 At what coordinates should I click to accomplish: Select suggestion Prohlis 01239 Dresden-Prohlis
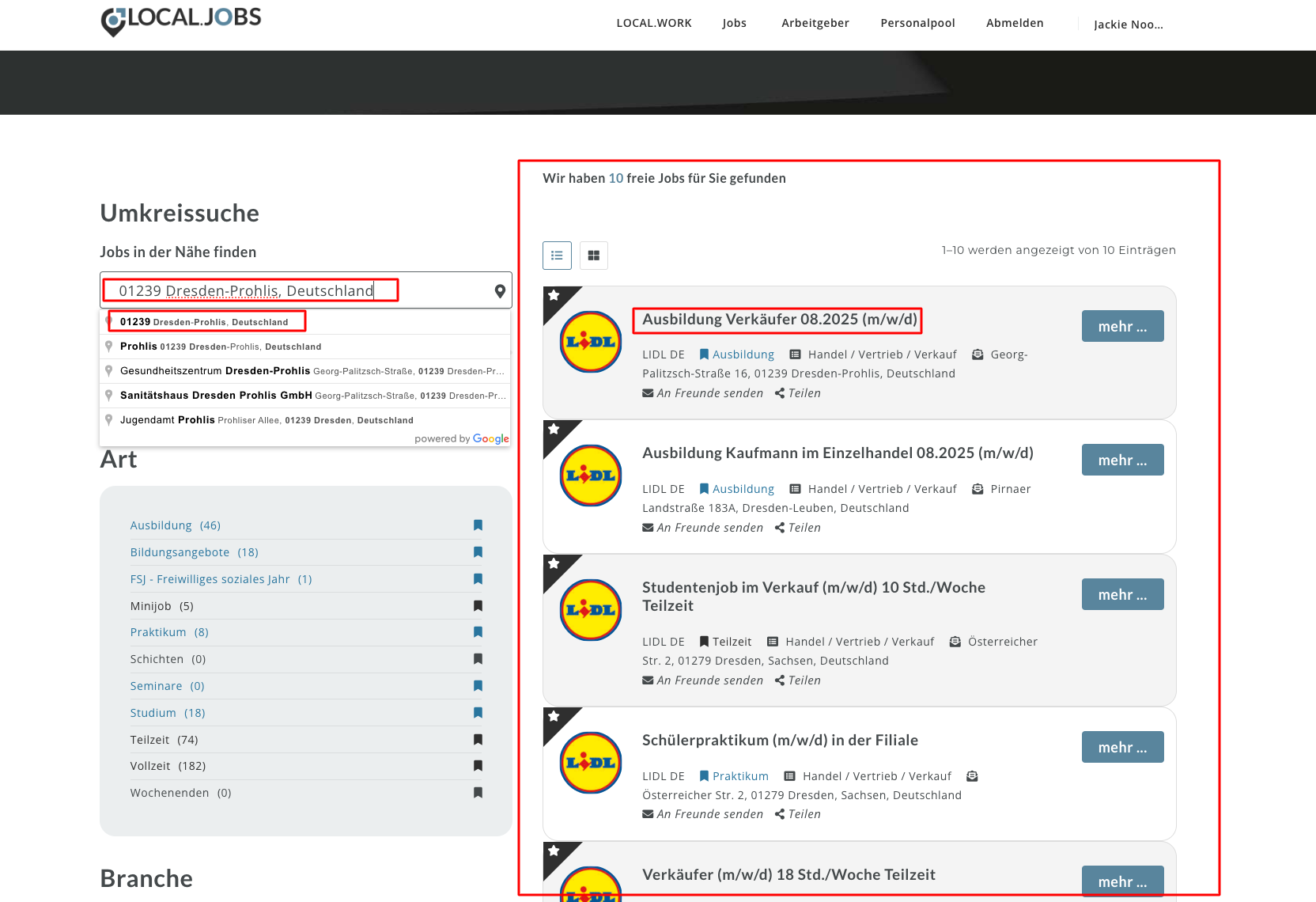(x=305, y=347)
